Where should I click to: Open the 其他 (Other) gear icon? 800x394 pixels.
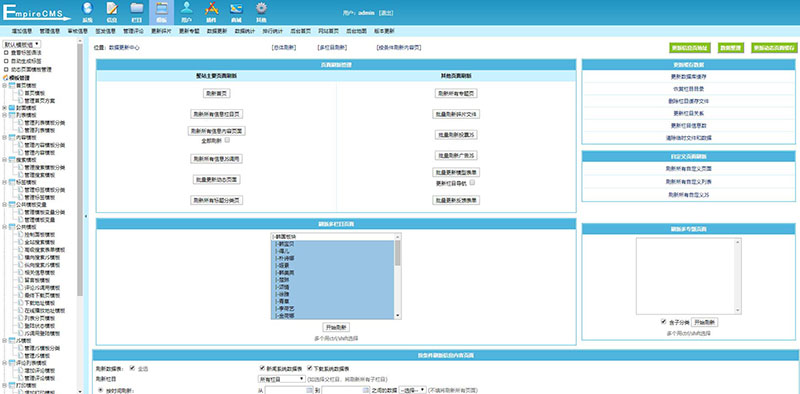pyautogui.click(x=261, y=12)
